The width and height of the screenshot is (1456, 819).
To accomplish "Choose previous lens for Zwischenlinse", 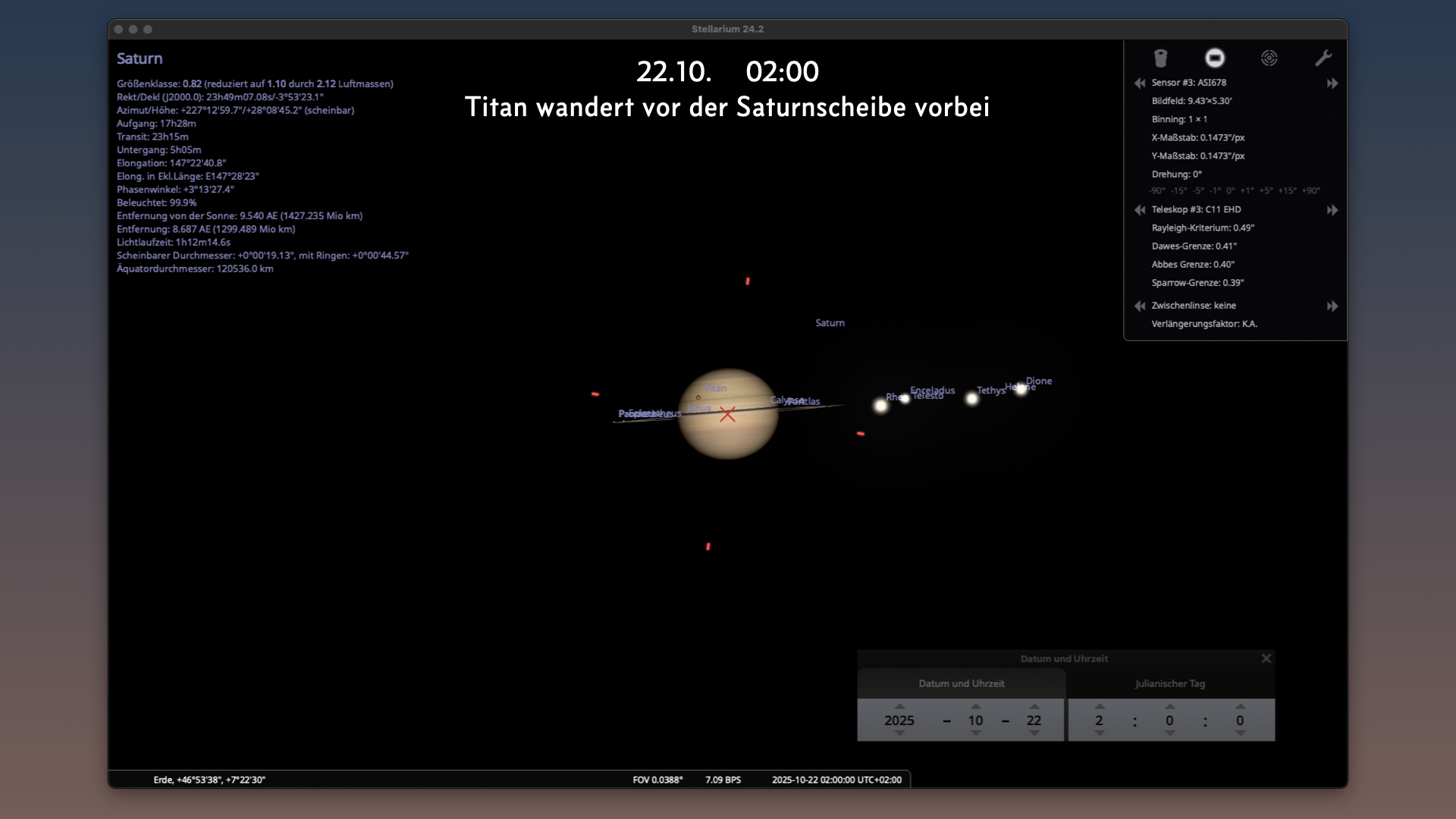I will click(1140, 306).
